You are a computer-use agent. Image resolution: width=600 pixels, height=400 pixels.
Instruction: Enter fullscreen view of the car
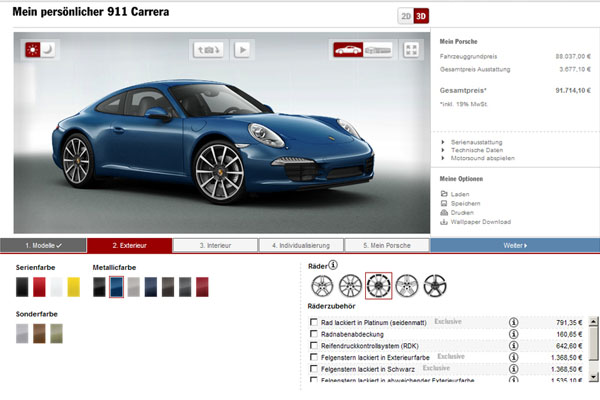(x=411, y=48)
